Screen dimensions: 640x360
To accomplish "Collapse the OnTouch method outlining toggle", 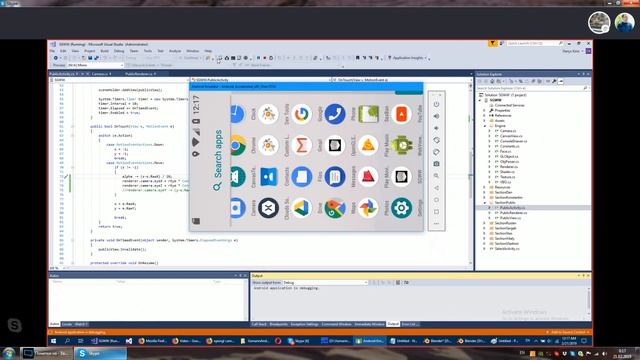I will (73, 127).
